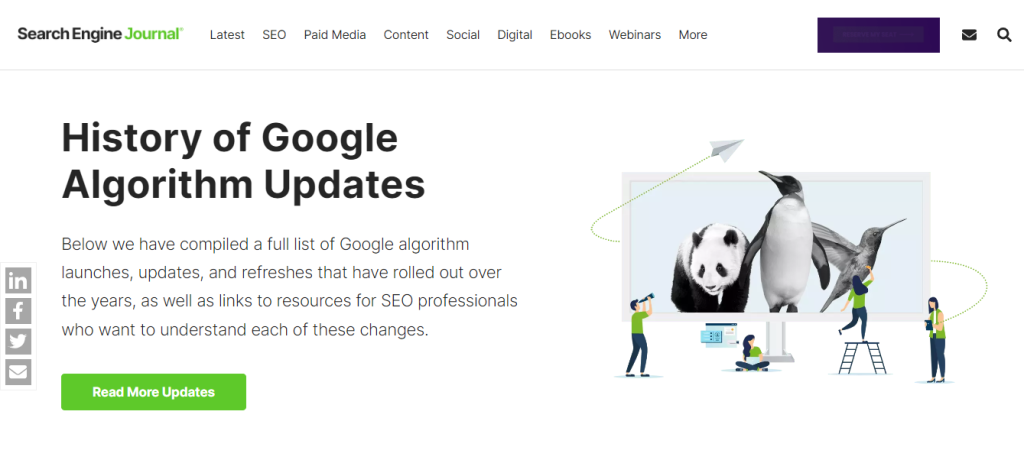
Task: Click the panda and penguin billboard illustration
Action: click(776, 247)
